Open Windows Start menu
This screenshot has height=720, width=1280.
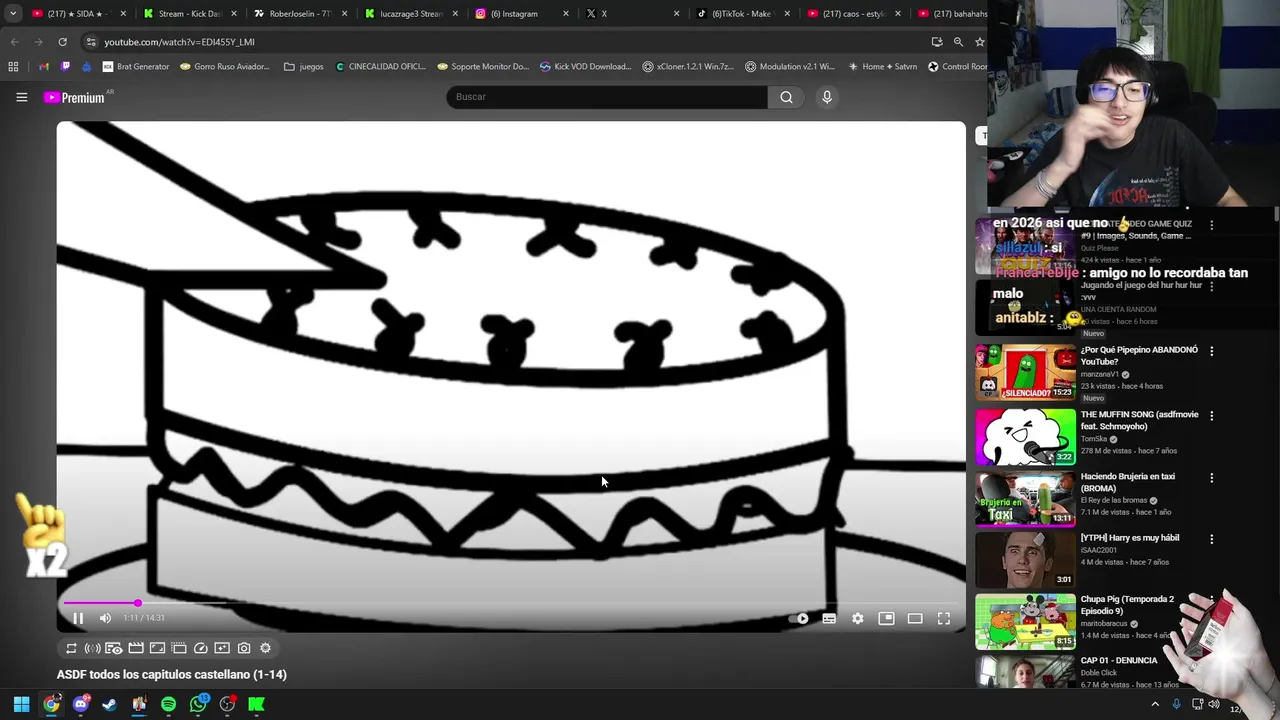tap(21, 704)
